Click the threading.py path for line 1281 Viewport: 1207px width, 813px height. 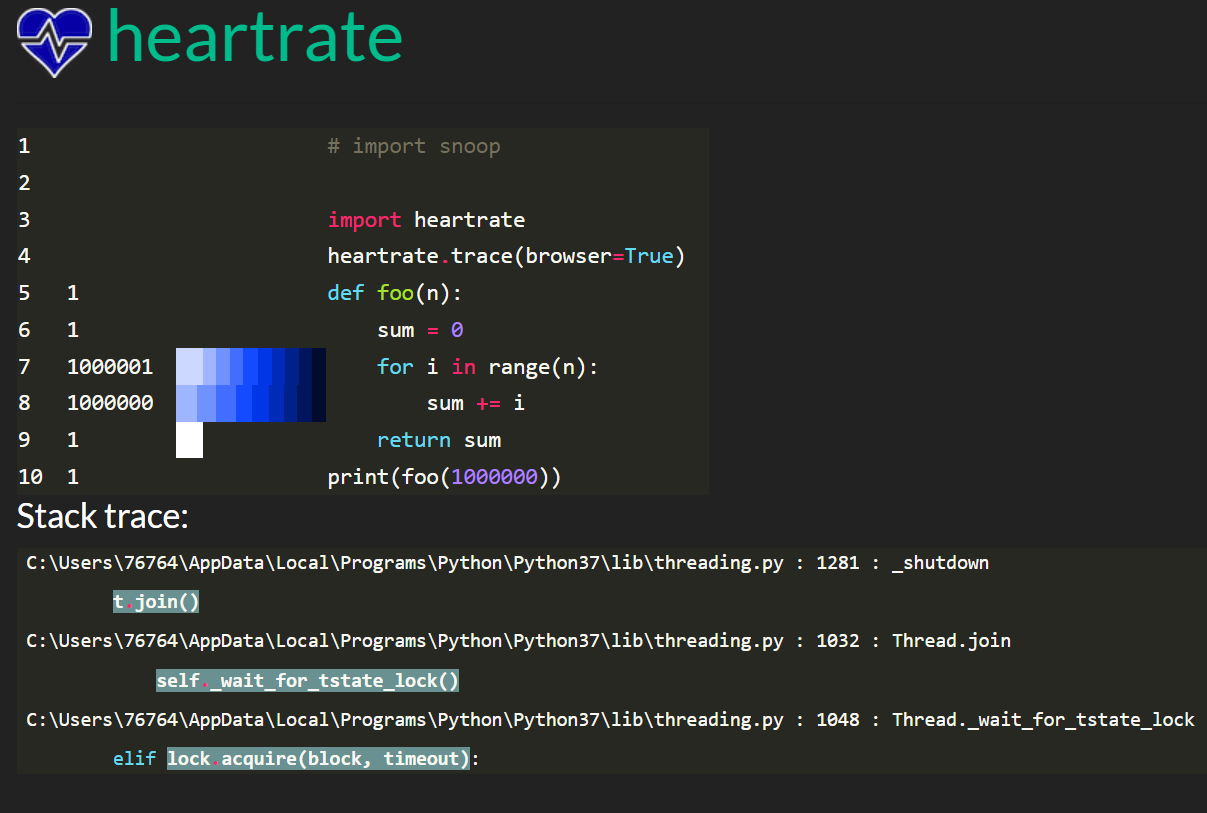(400, 562)
